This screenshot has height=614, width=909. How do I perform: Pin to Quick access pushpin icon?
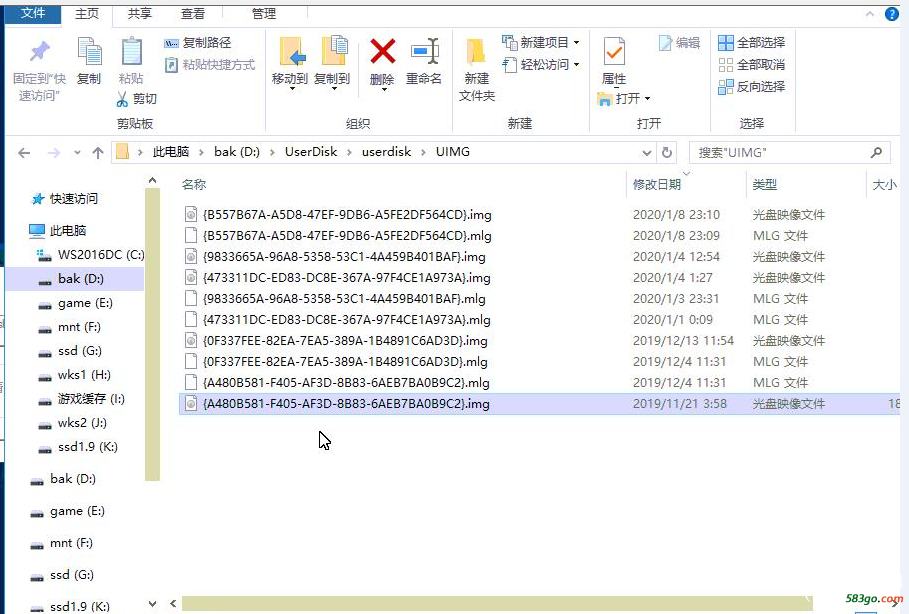39,52
